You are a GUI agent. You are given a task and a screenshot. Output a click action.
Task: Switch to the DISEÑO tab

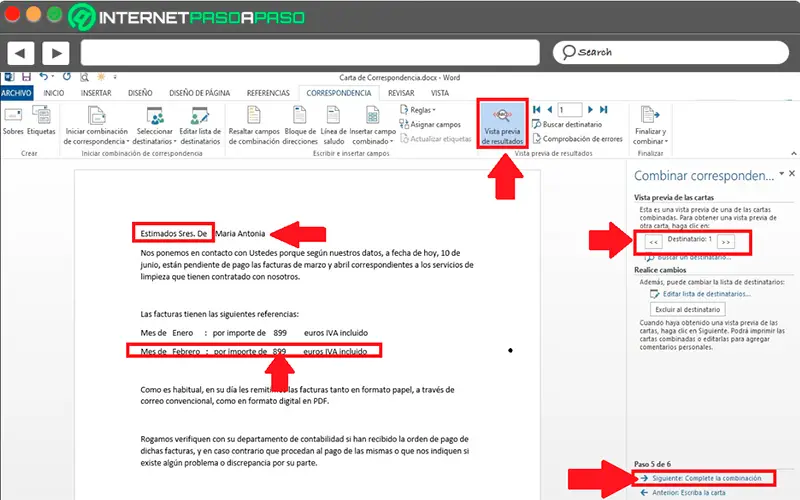coord(140,93)
